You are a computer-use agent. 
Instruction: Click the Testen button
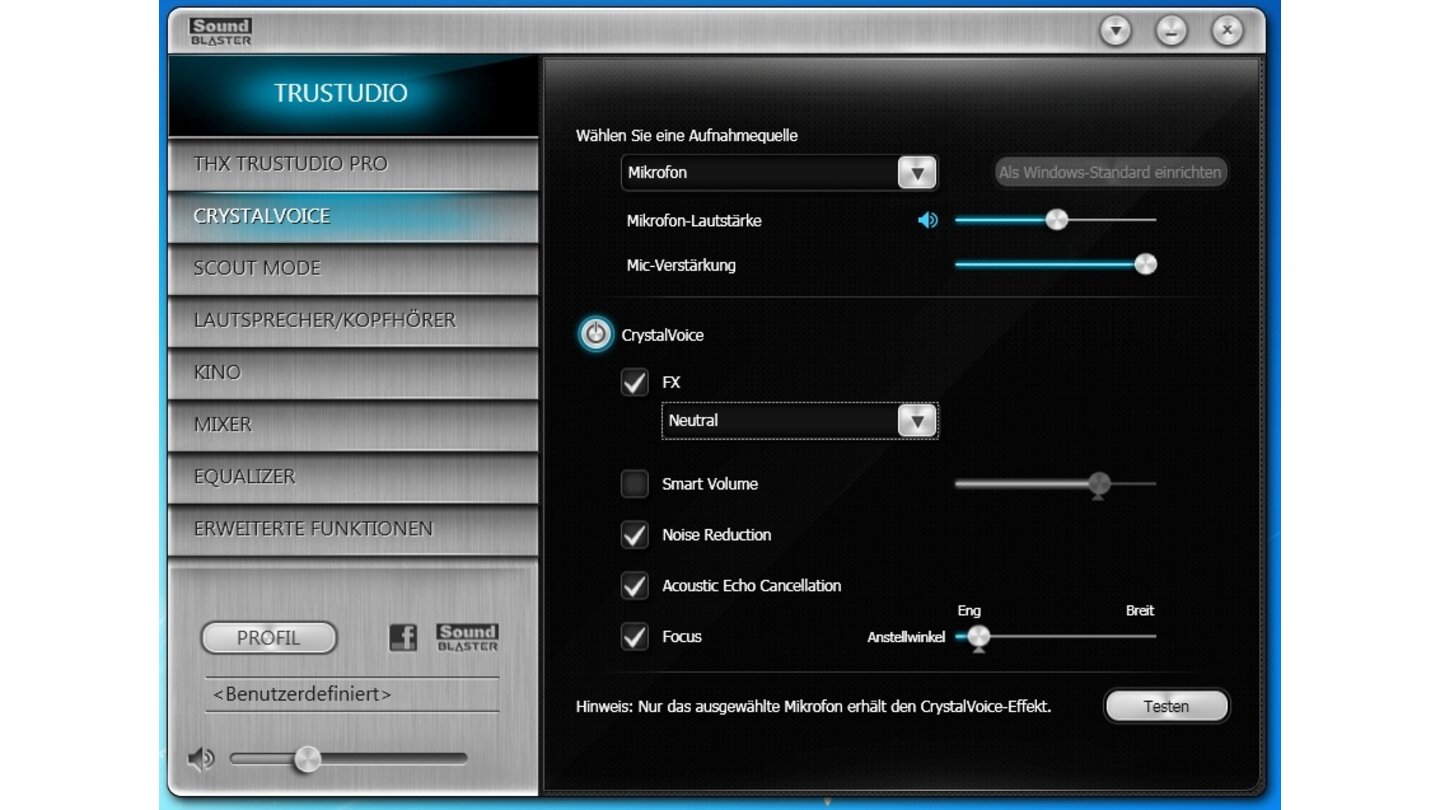(1166, 706)
